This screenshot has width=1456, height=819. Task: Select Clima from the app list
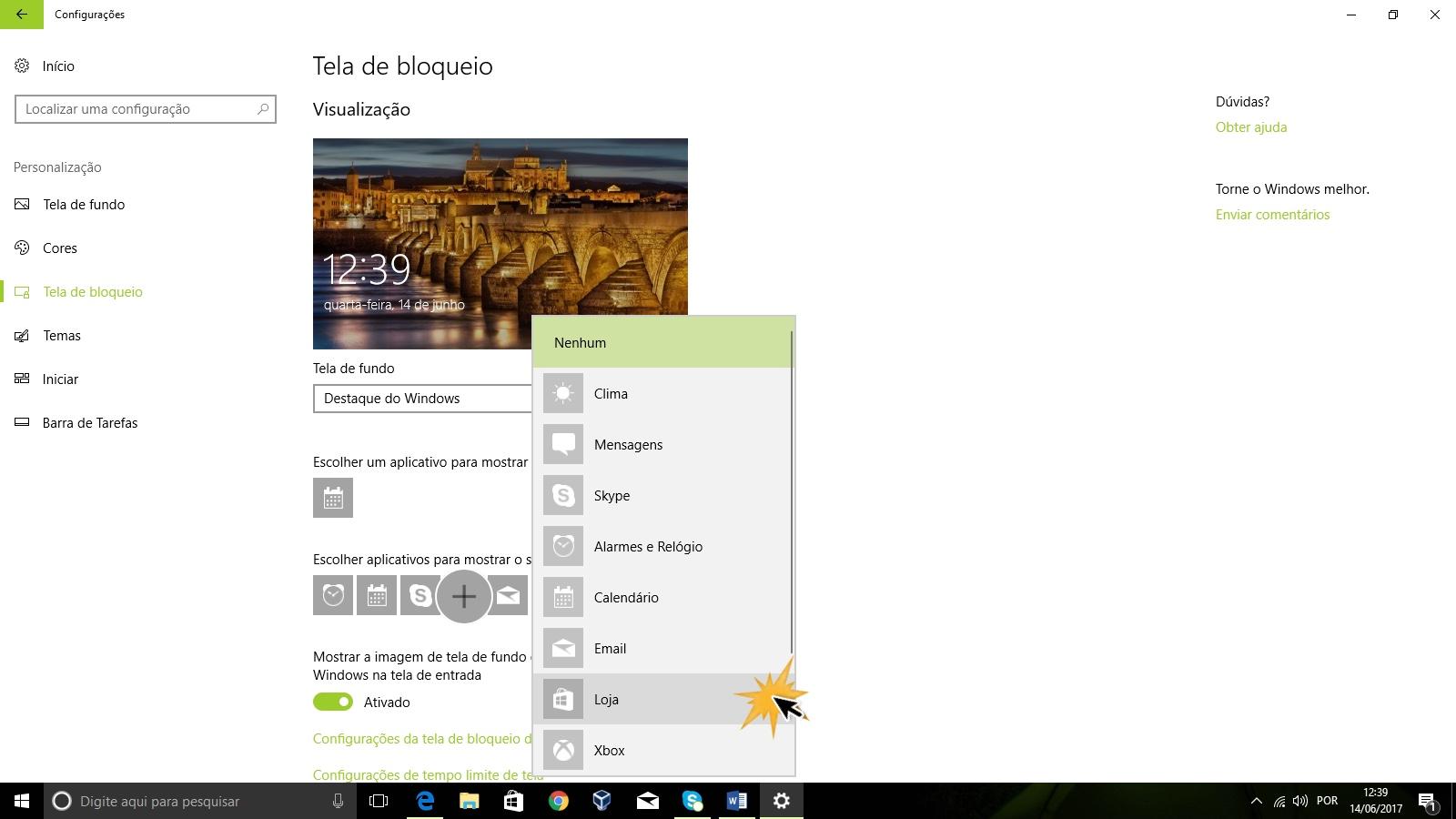(x=662, y=394)
